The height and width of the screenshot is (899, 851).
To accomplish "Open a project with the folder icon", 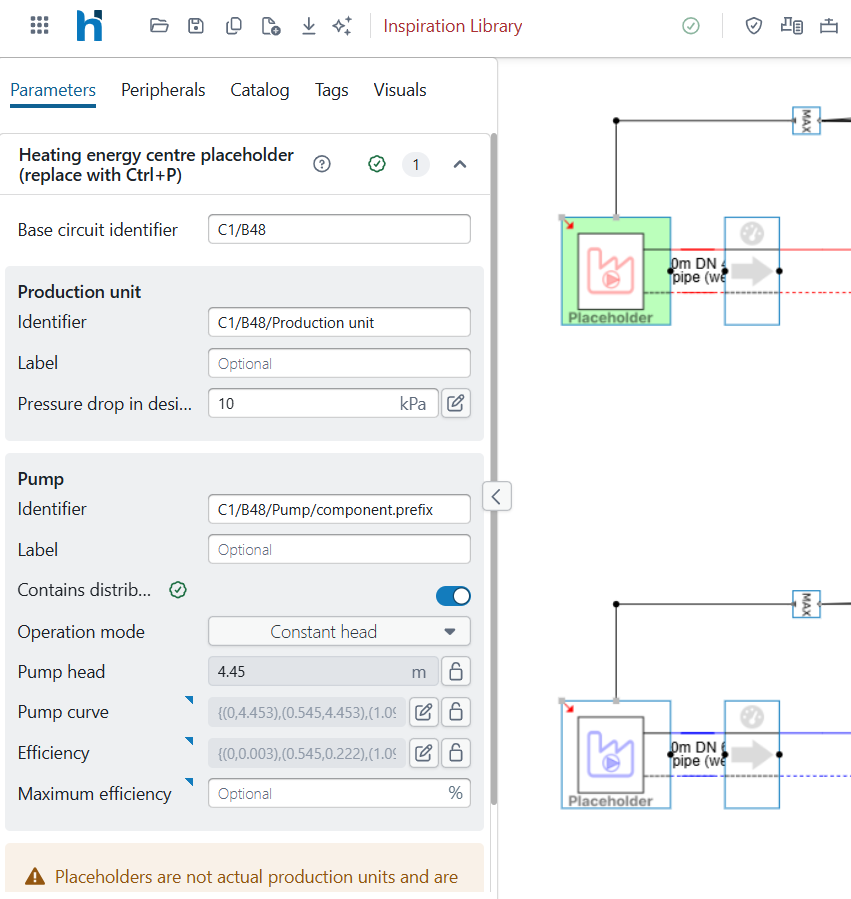I will point(159,26).
